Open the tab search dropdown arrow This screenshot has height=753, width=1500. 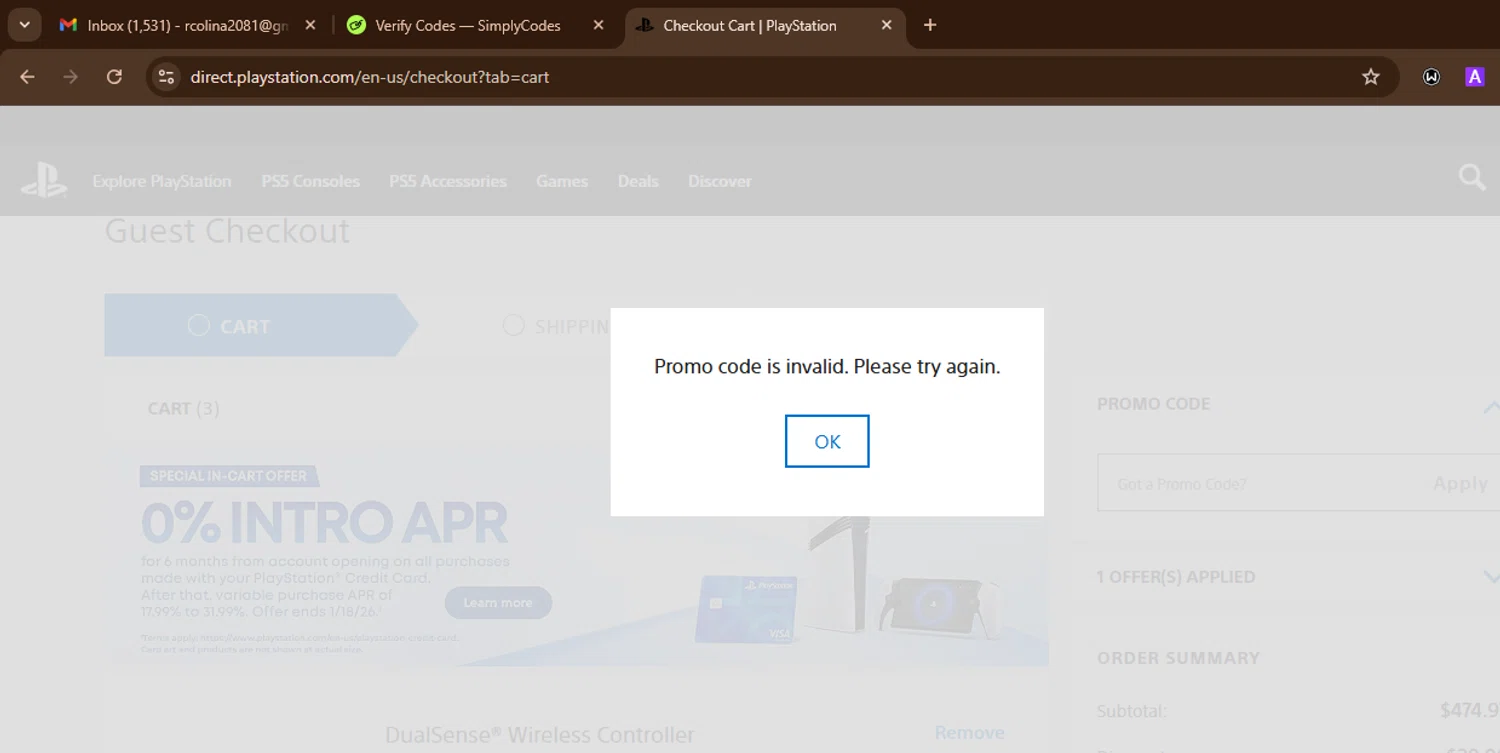(24, 25)
